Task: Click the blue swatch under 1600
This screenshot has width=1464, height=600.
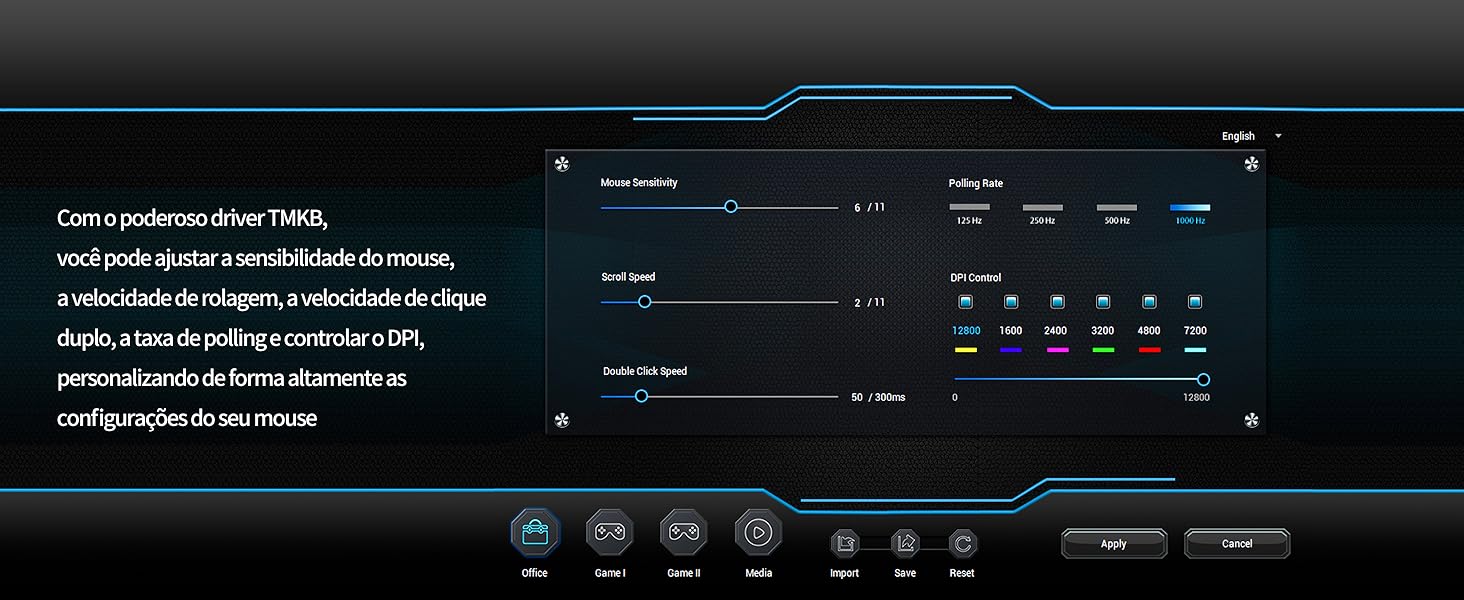Action: coord(1011,350)
